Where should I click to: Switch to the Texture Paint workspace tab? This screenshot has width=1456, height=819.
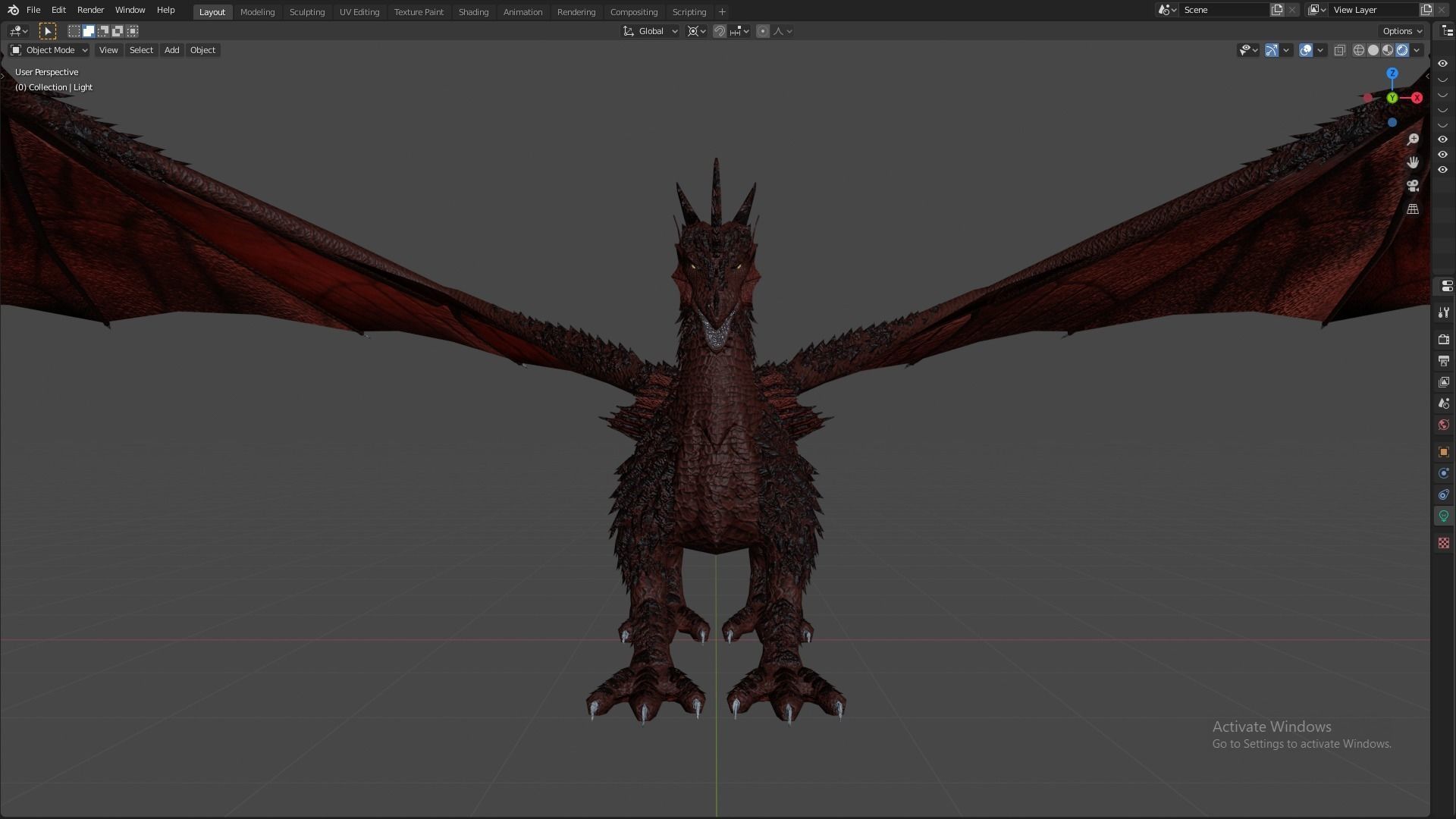pyautogui.click(x=419, y=12)
